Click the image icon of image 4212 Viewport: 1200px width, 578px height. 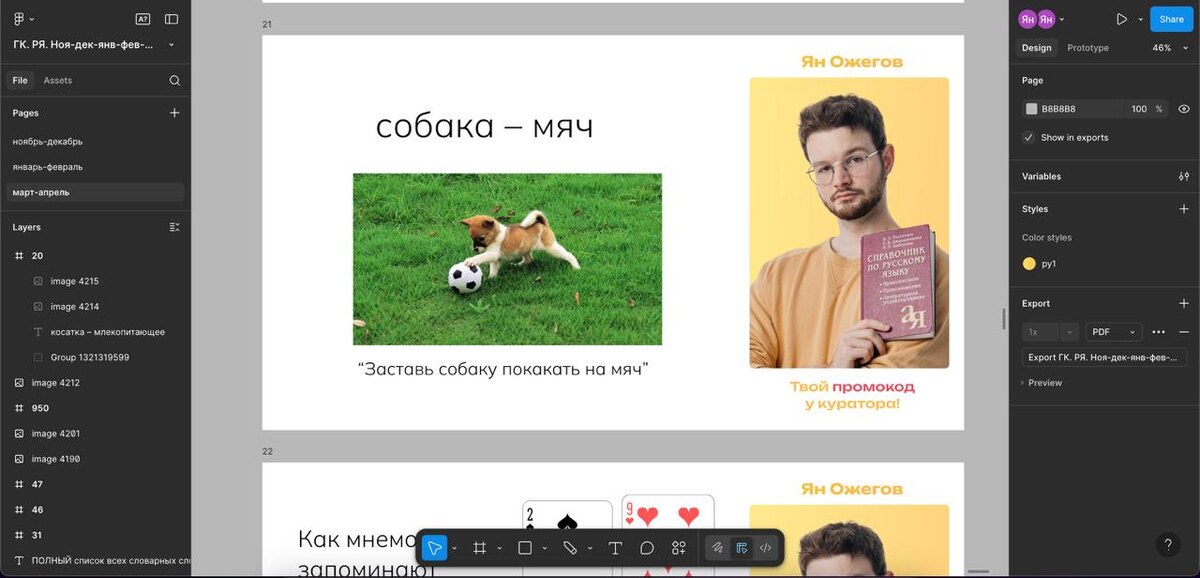18,383
